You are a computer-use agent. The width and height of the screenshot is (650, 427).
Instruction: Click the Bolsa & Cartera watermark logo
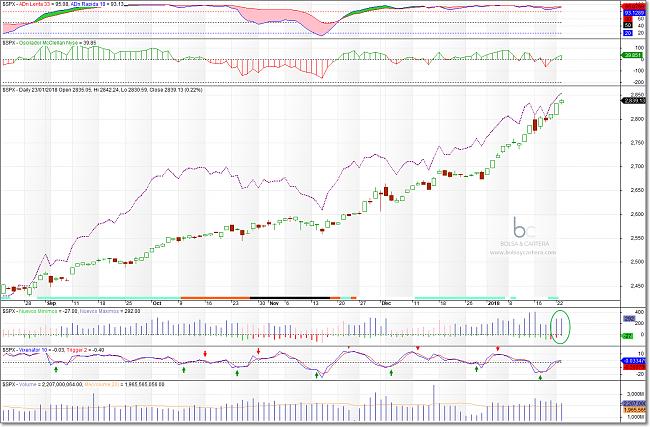[x=517, y=230]
